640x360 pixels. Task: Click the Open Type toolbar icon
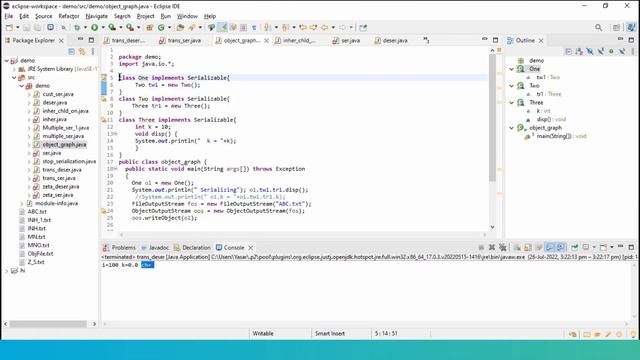[x=180, y=27]
